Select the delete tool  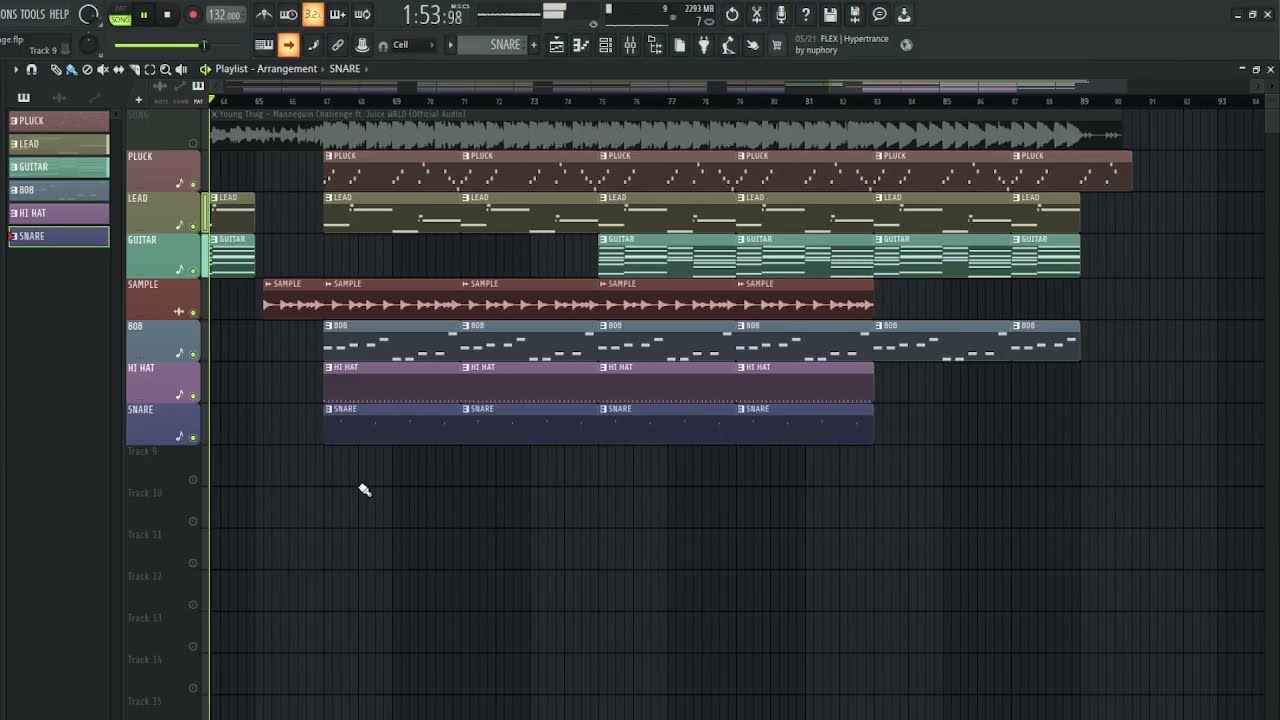pos(87,69)
